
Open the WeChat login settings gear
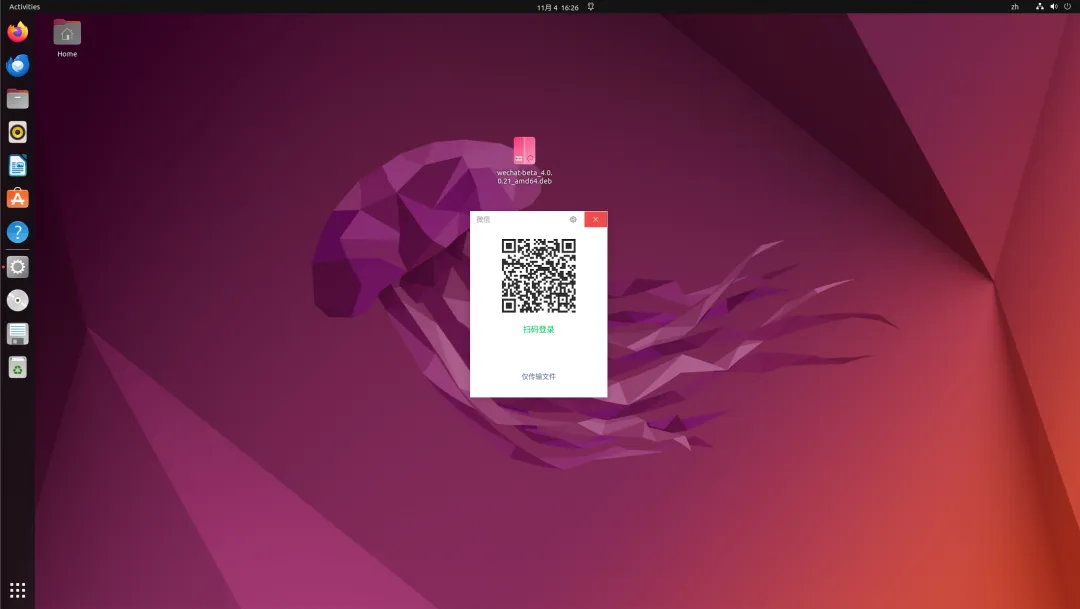573,219
